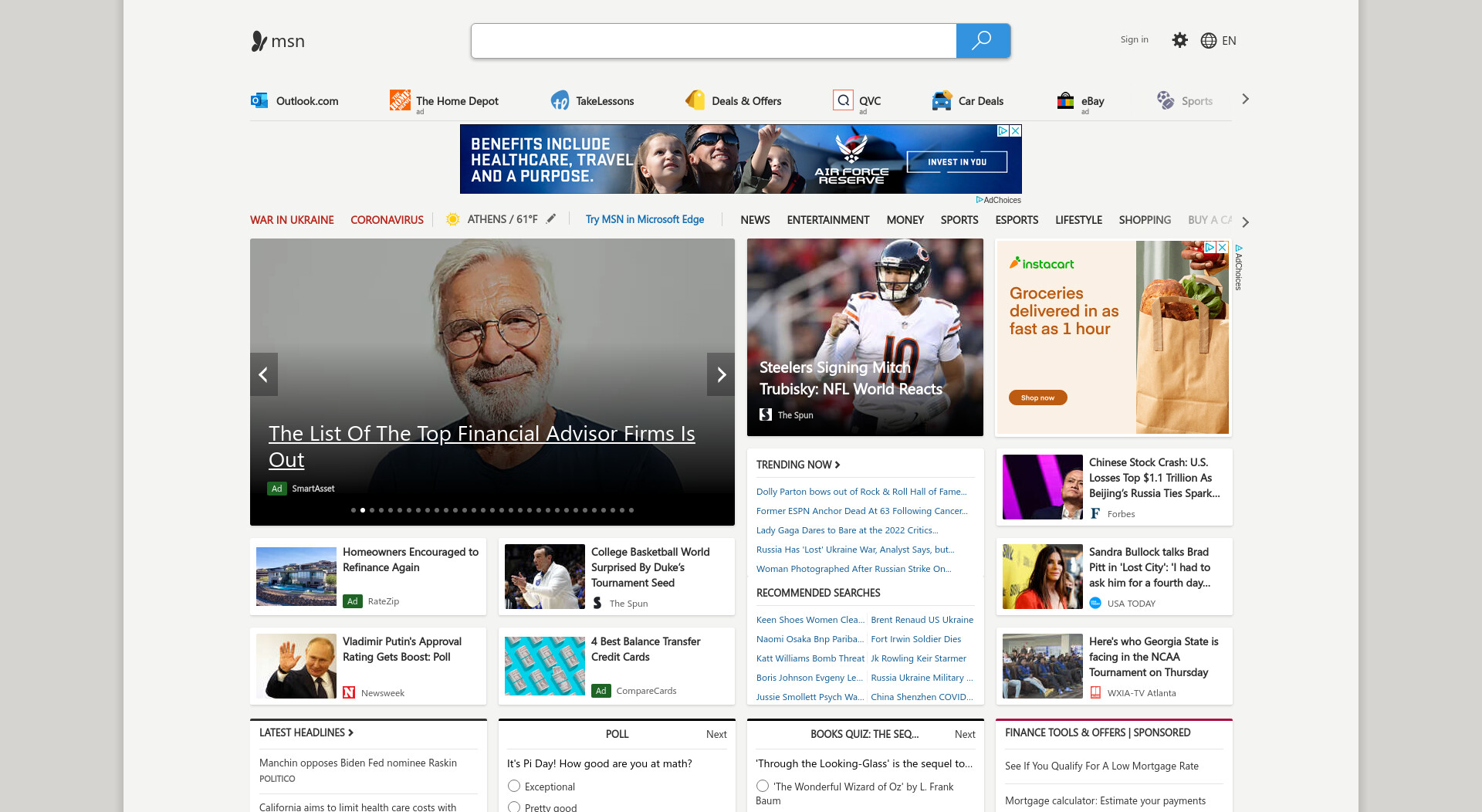The height and width of the screenshot is (812, 1482).
Task: Open CORONAVIRUS topic
Action: click(387, 220)
